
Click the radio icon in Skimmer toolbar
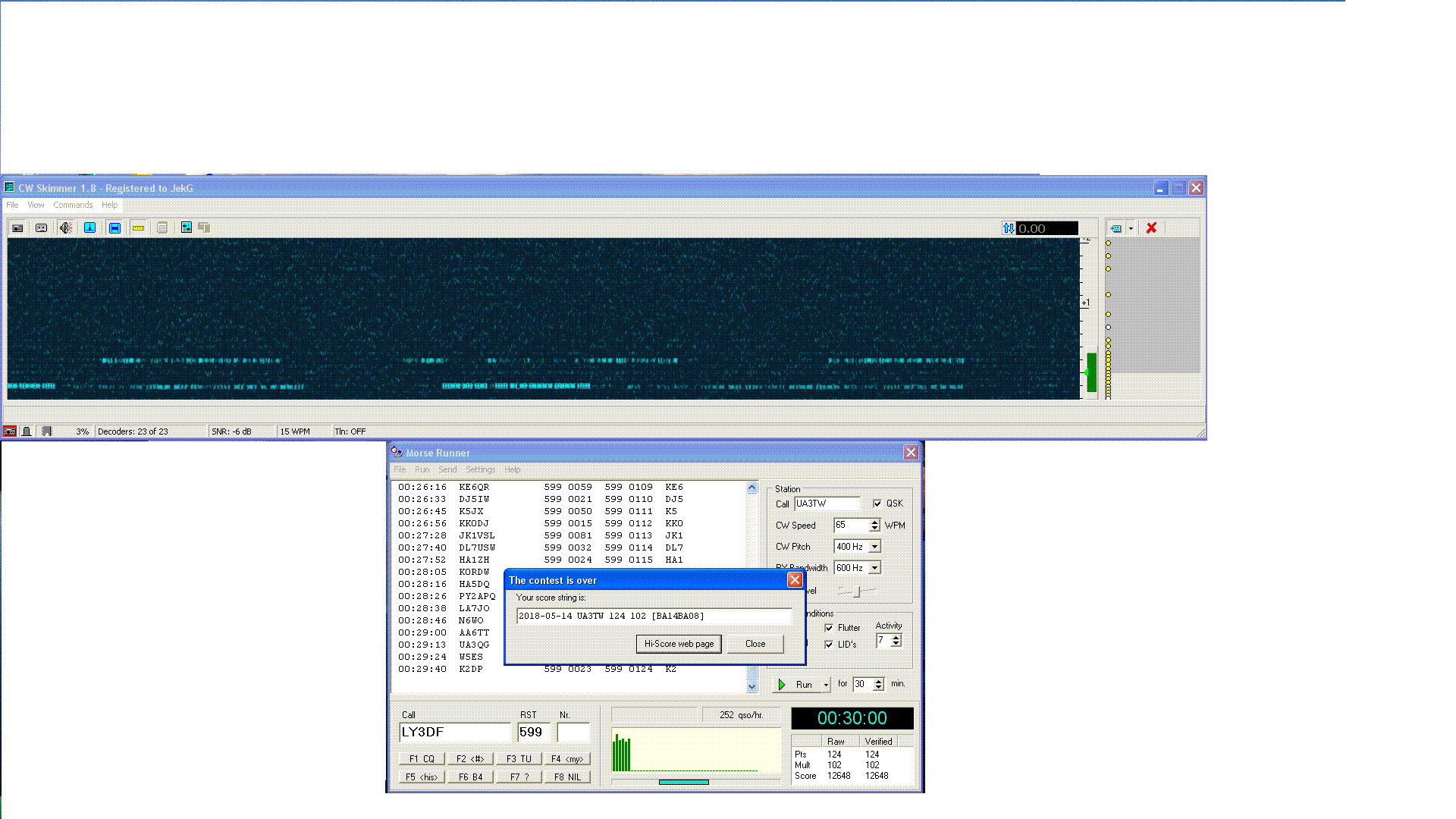point(17,227)
